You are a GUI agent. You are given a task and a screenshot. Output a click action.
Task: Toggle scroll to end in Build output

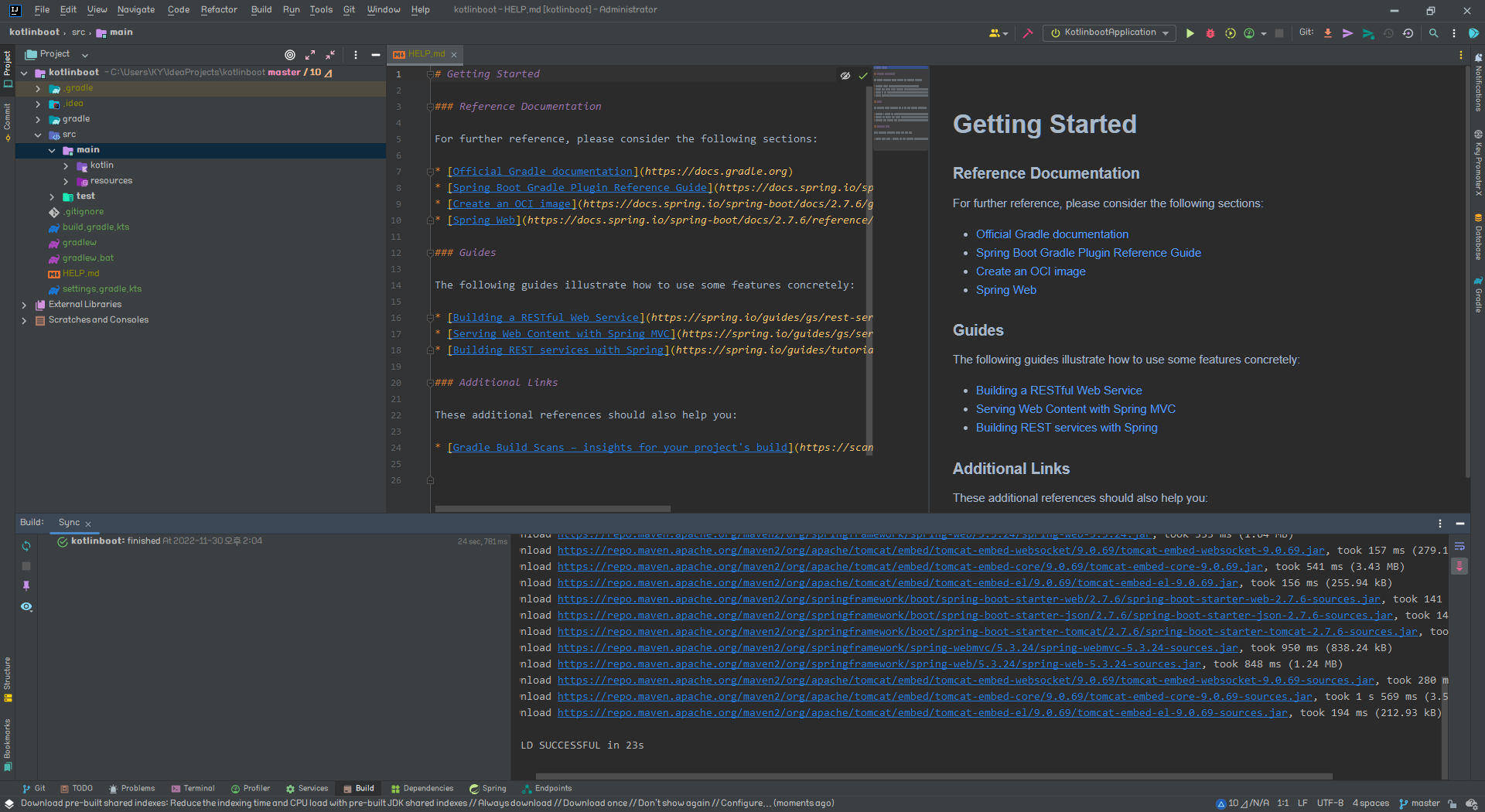click(1459, 566)
